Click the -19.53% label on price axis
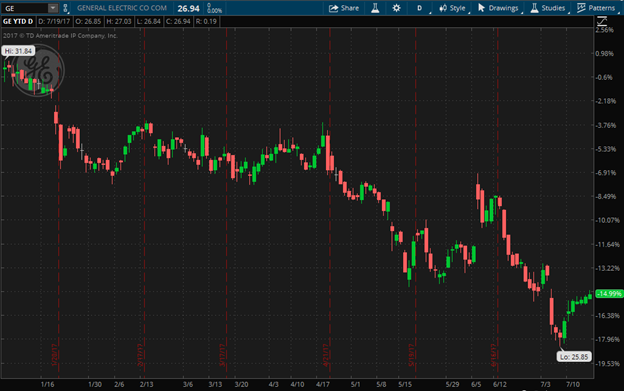This screenshot has height=391, width=624. (x=607, y=364)
